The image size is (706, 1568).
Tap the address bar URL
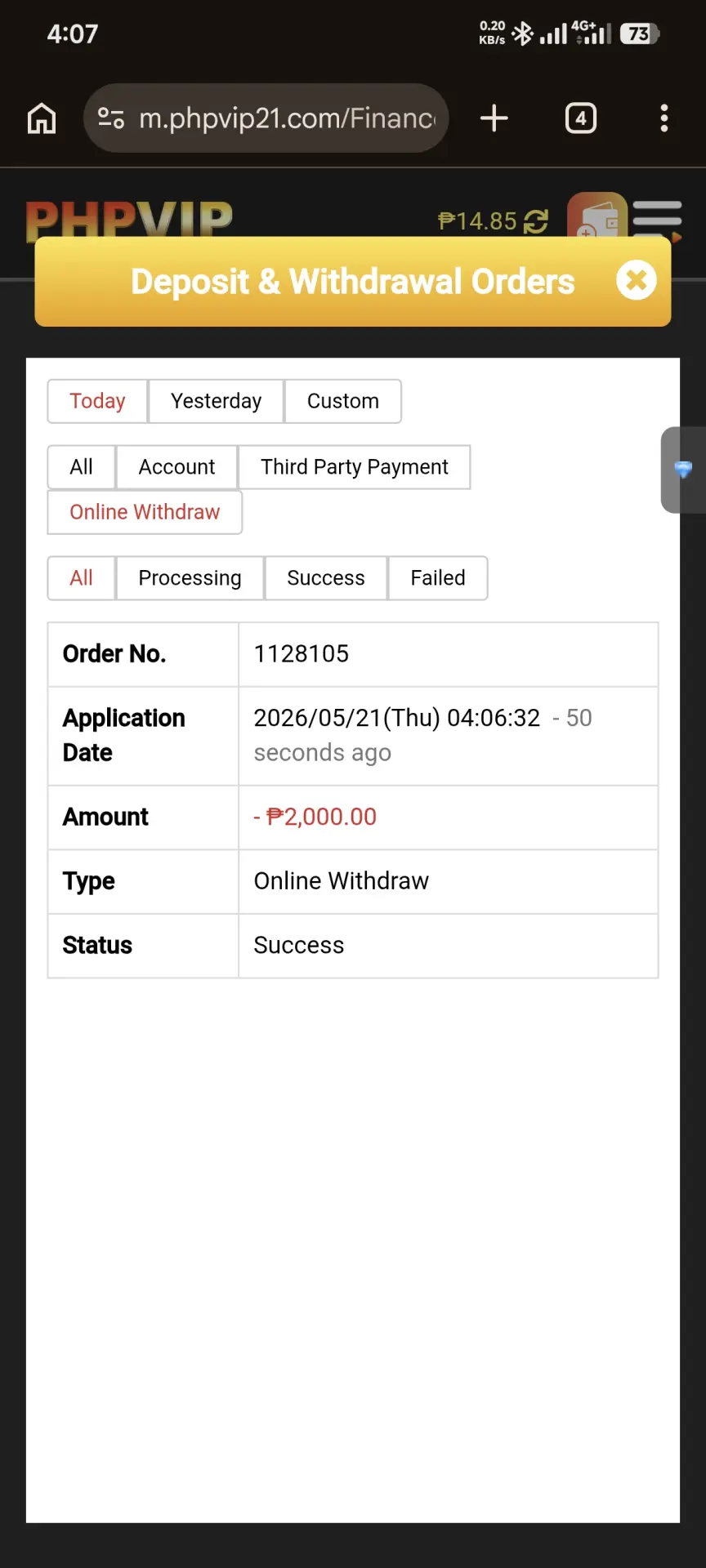[287, 118]
